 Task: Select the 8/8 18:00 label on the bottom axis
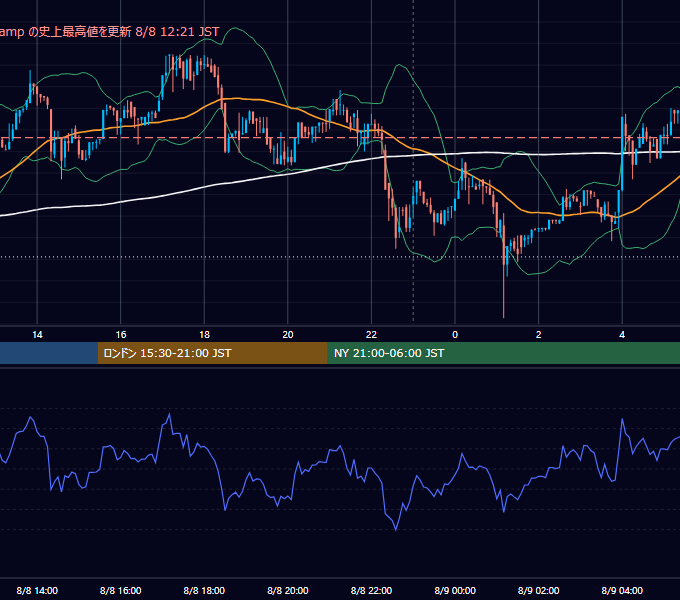tap(204, 590)
